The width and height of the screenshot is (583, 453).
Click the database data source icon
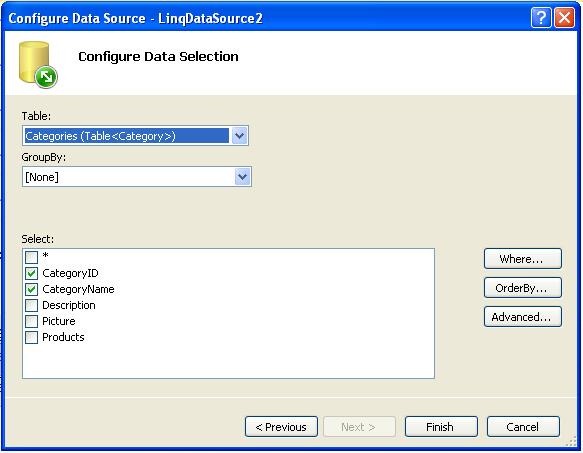(x=38, y=65)
